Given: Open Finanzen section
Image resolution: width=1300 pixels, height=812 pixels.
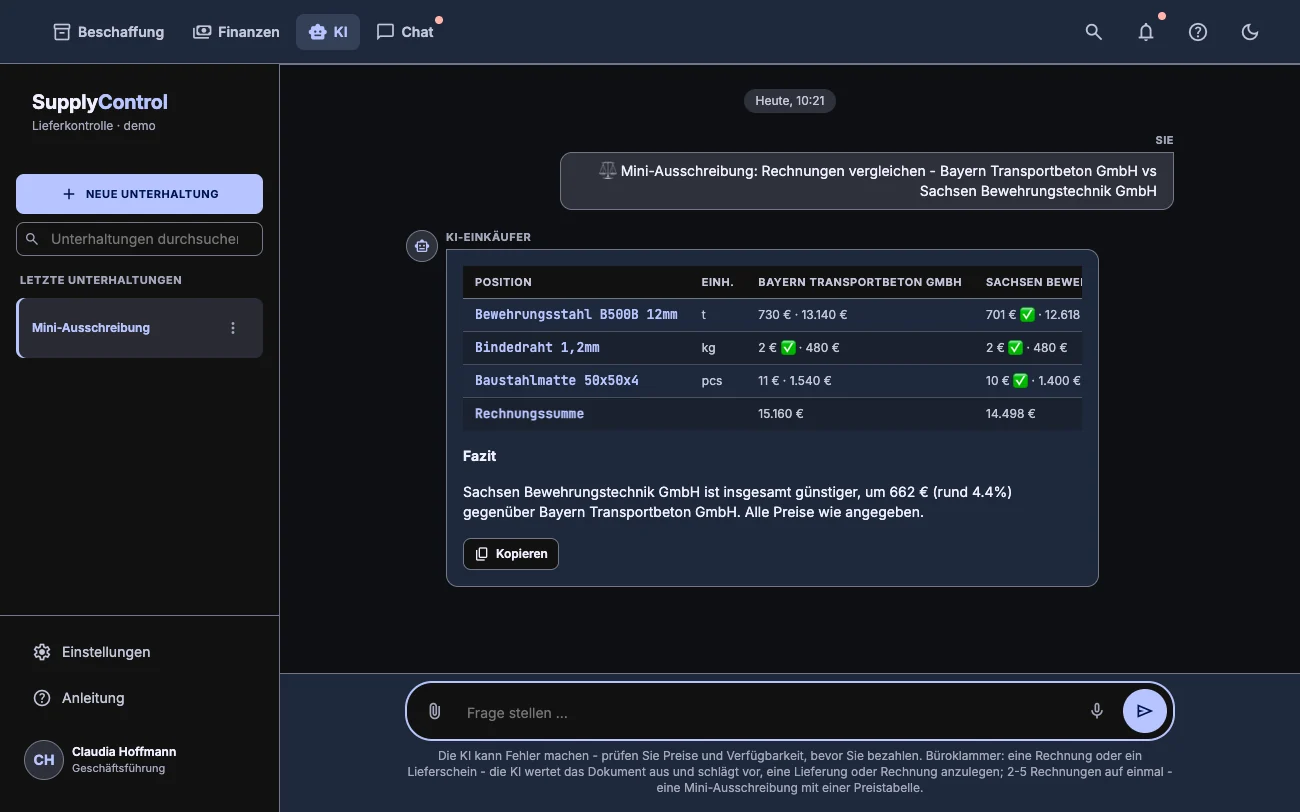Looking at the screenshot, I should click(236, 32).
